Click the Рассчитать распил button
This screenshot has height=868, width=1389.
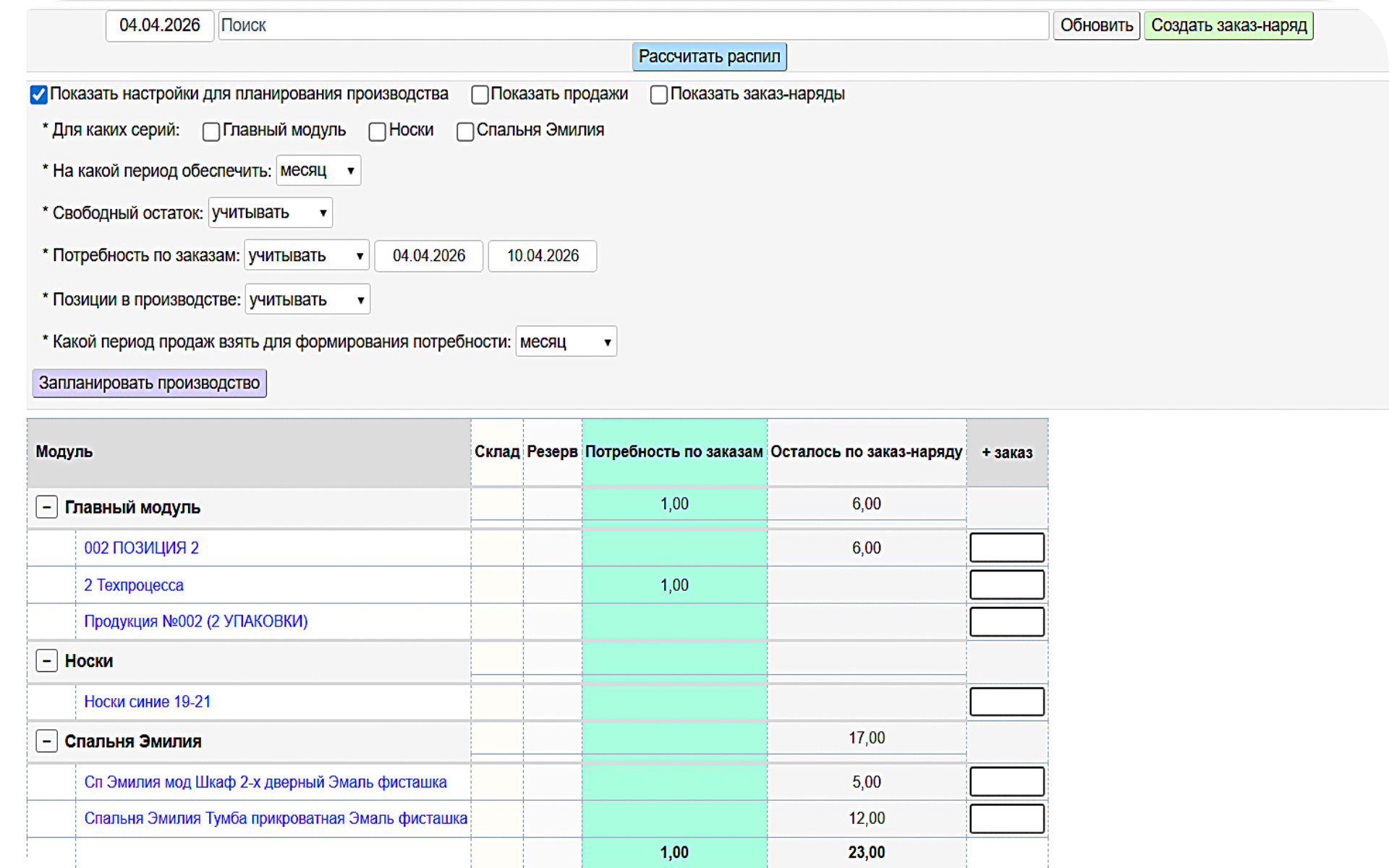point(709,56)
